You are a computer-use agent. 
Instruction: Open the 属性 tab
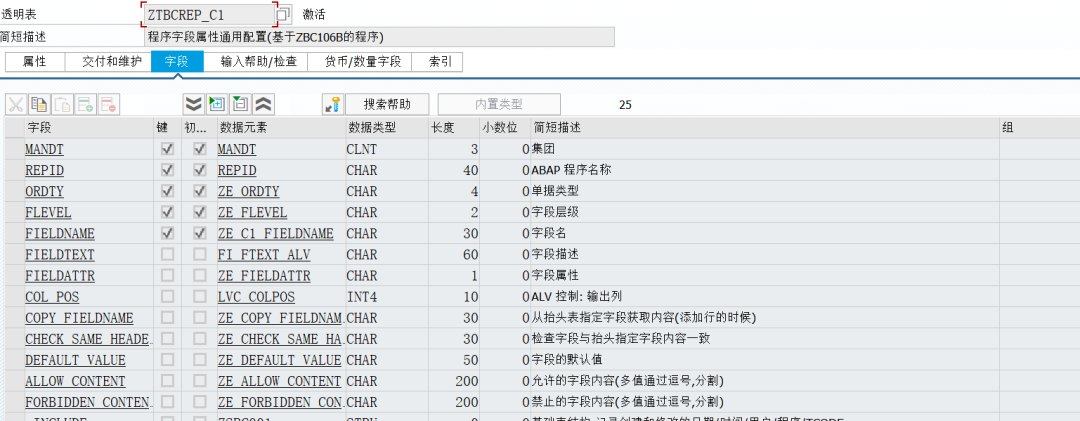click(x=35, y=61)
